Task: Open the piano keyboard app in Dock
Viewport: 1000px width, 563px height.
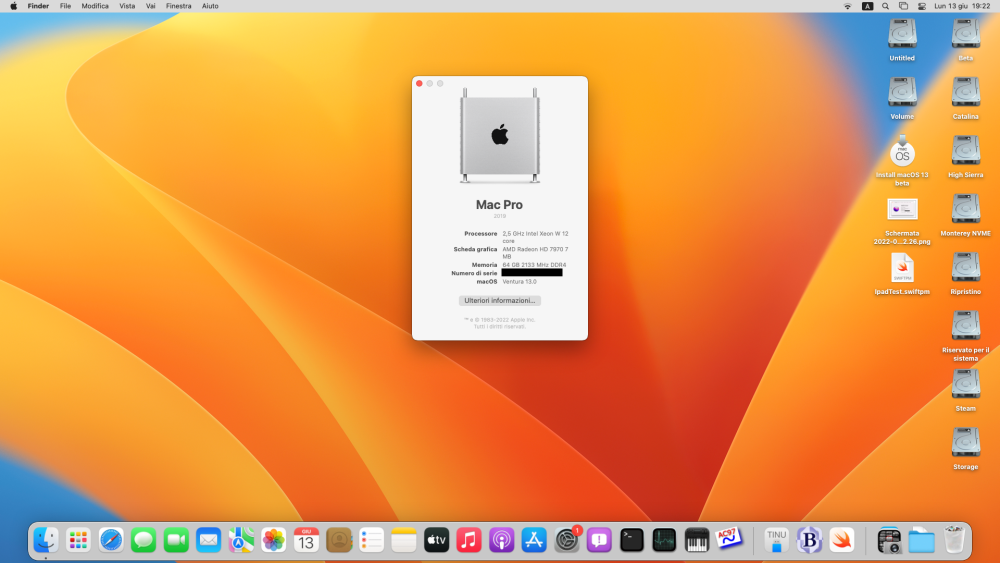Action: click(x=696, y=541)
